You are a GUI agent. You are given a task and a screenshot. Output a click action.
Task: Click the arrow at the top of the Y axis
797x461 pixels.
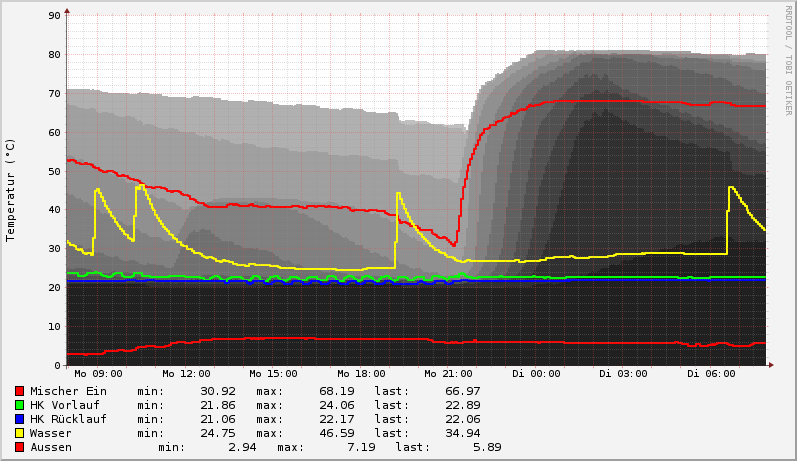(x=67, y=11)
